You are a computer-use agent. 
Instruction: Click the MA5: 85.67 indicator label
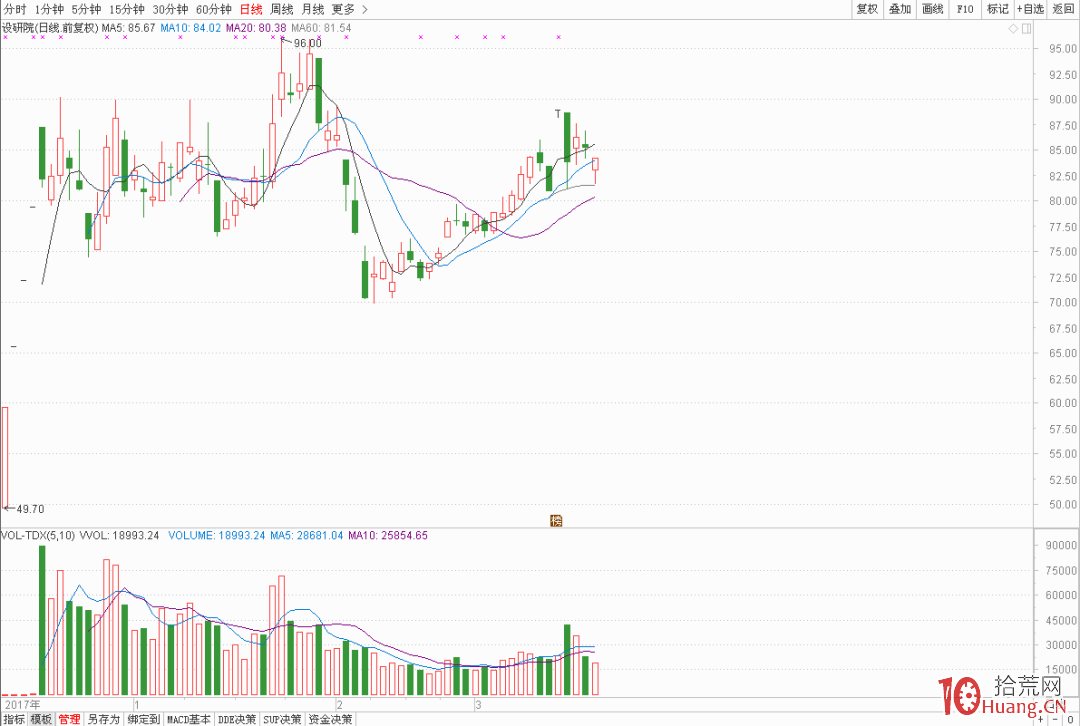coord(129,28)
